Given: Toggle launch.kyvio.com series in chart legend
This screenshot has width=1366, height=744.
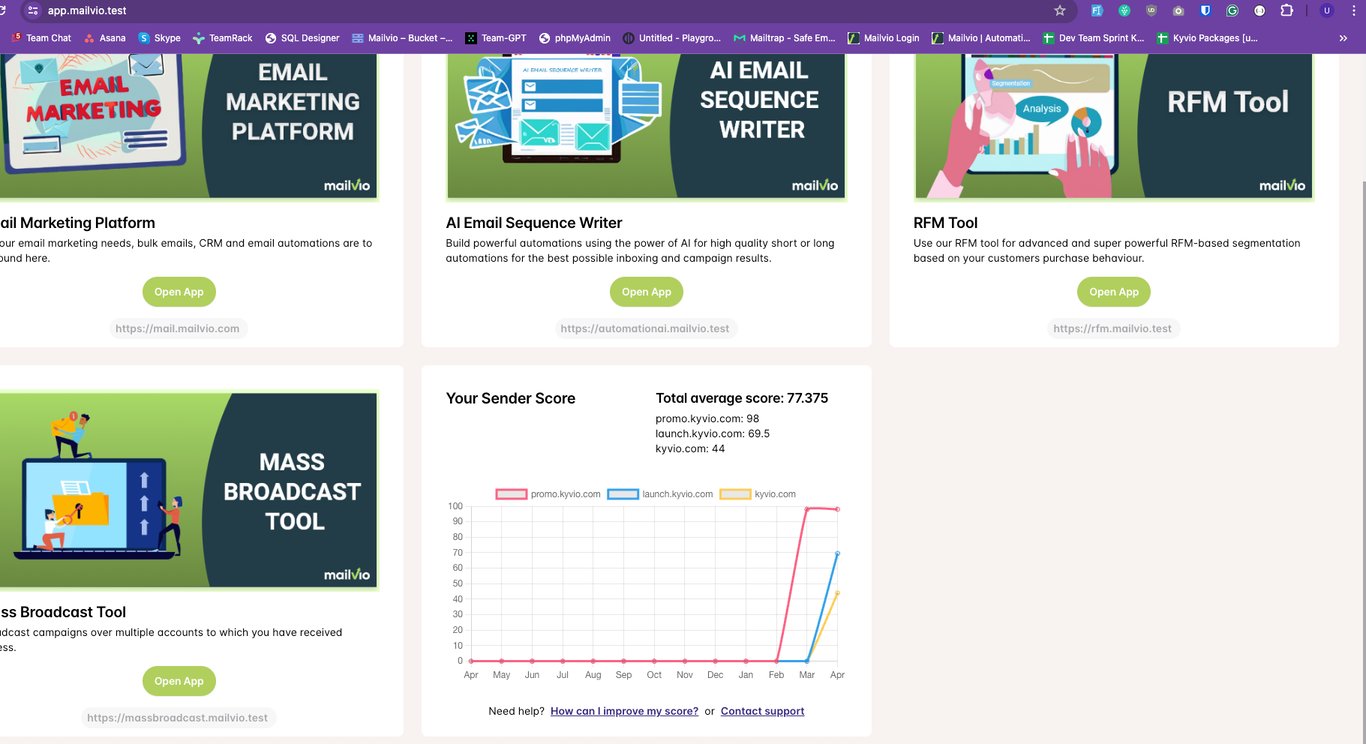Looking at the screenshot, I should (660, 494).
